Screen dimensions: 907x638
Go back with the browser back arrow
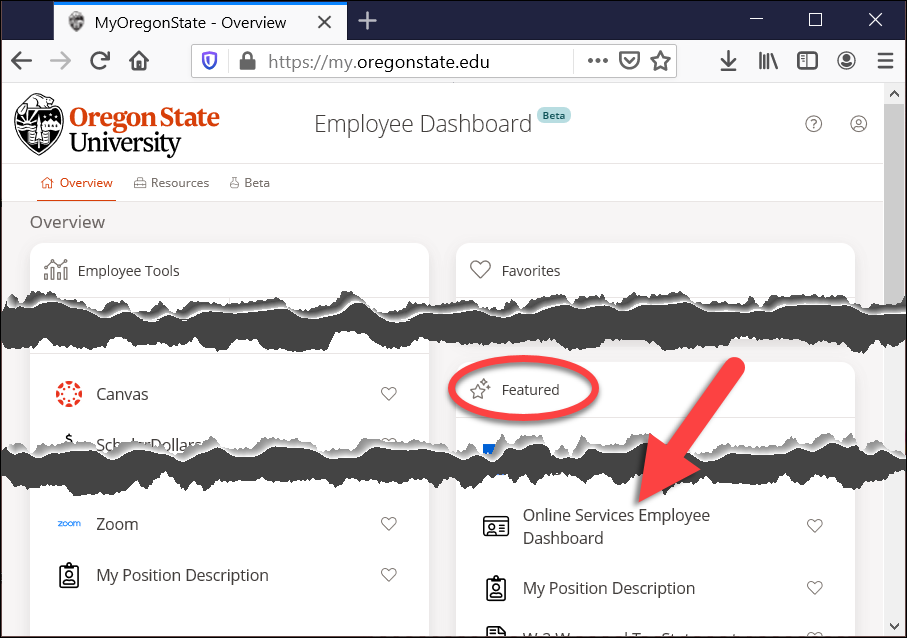(x=21, y=61)
